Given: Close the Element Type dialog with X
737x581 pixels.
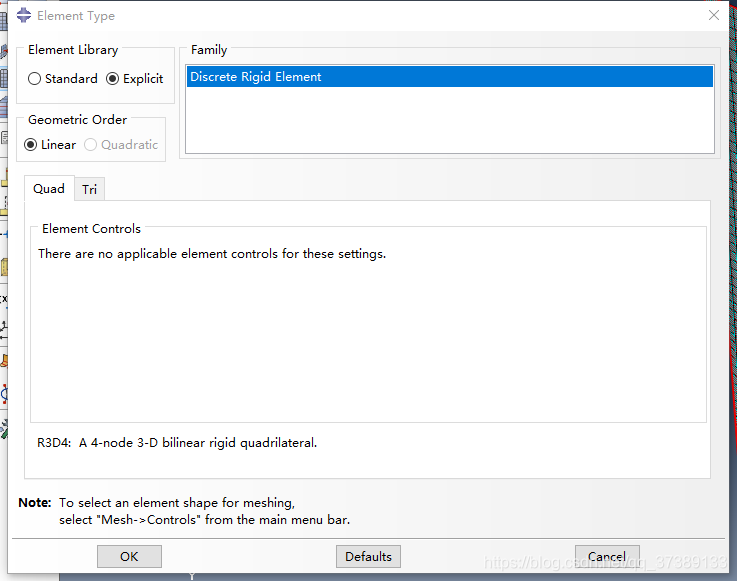Looking at the screenshot, I should [x=713, y=15].
